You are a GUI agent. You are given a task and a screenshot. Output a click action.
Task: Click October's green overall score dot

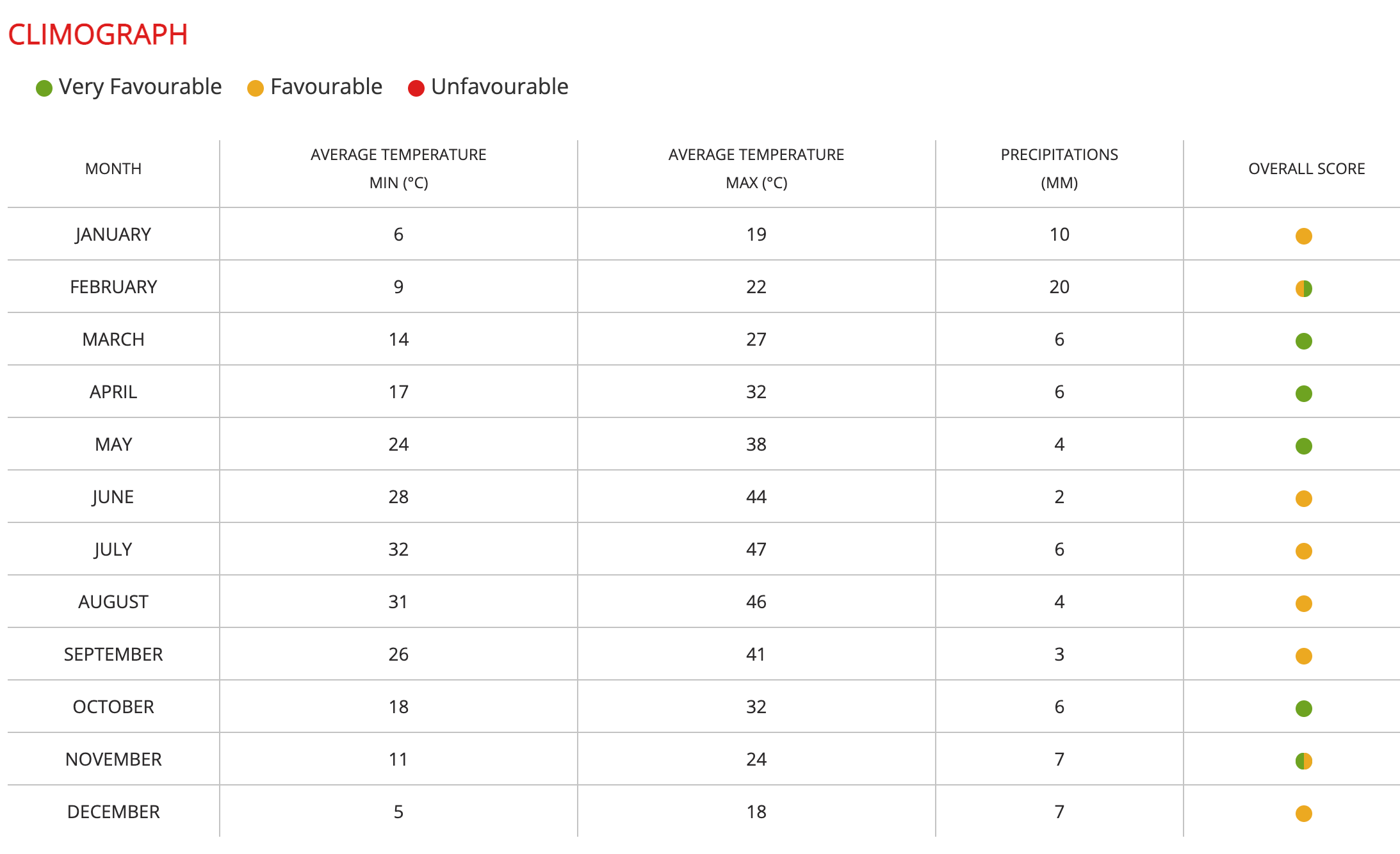click(1303, 709)
